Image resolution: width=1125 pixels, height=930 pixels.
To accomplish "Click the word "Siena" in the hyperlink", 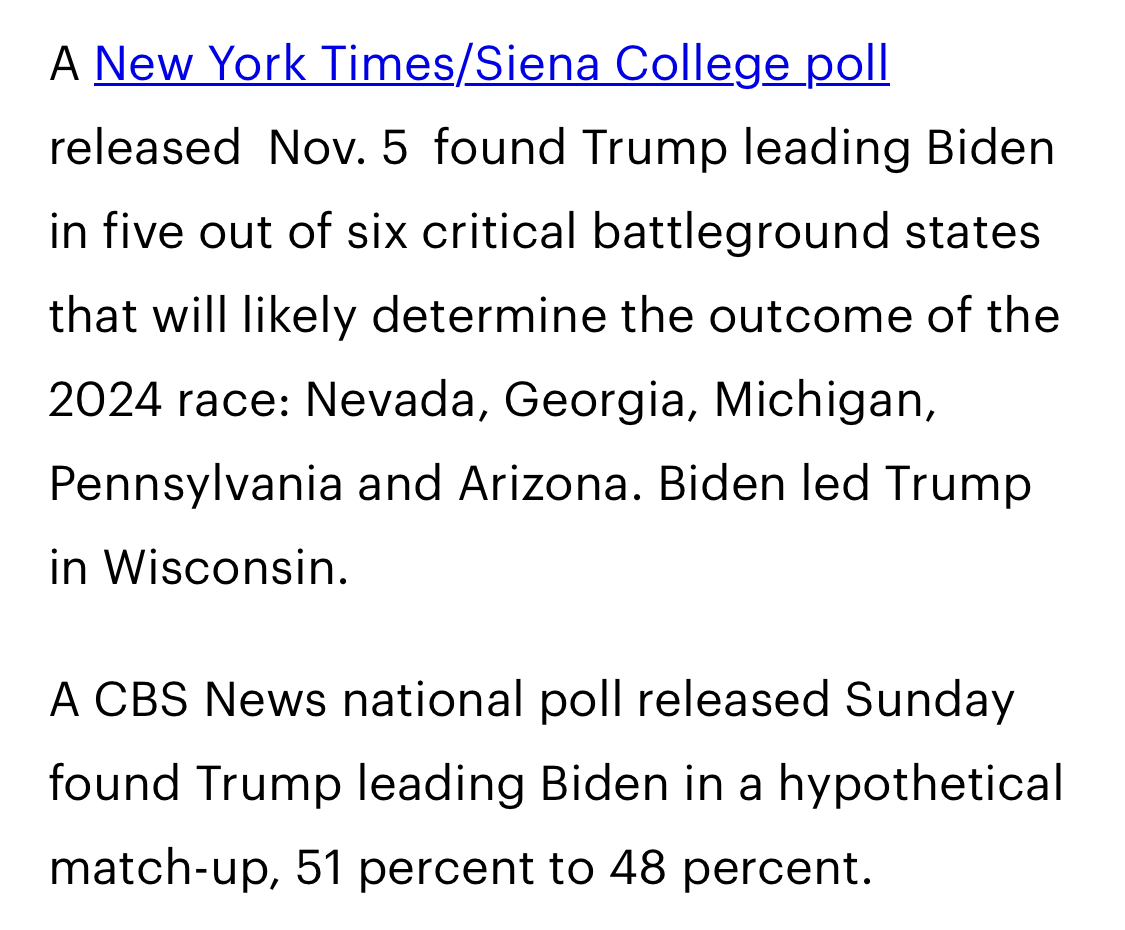I will [x=537, y=63].
